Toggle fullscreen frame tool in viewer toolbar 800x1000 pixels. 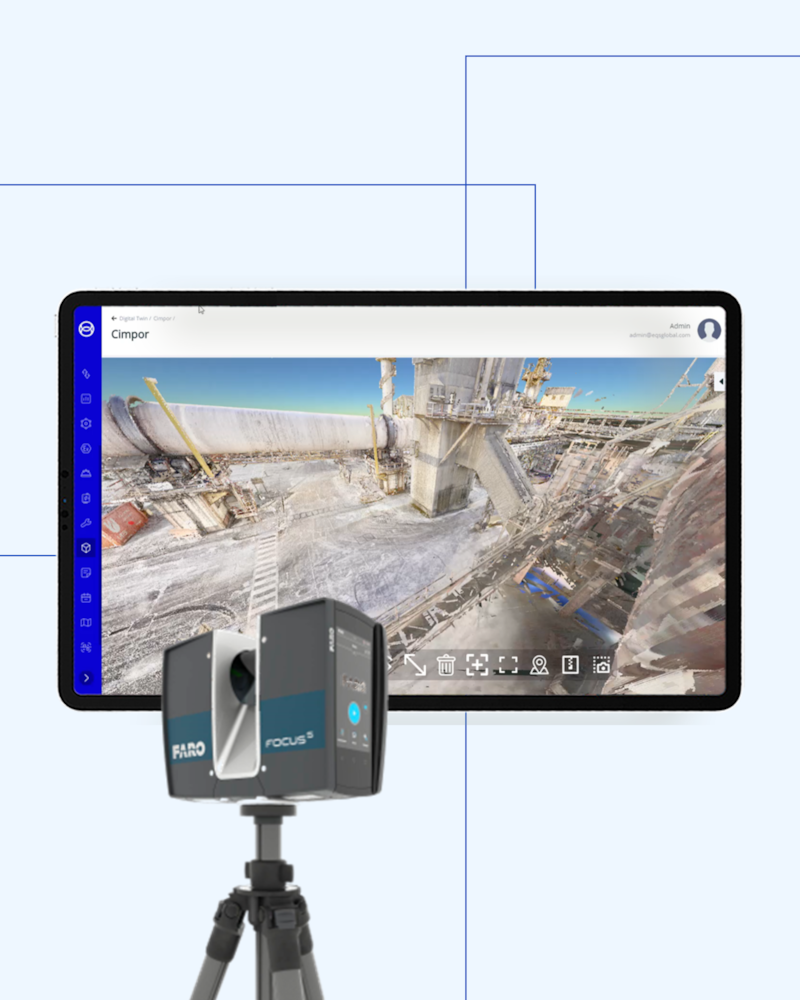click(x=508, y=665)
